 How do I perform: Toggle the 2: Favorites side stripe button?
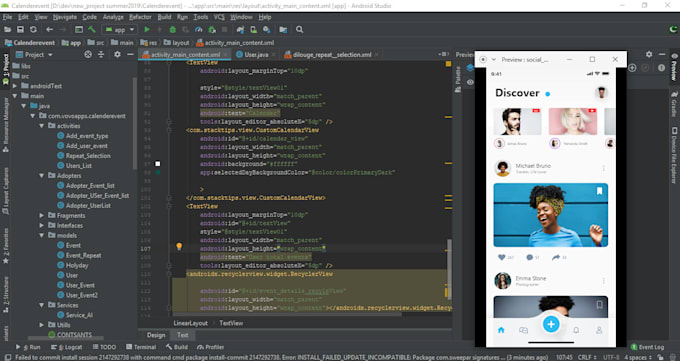pos(6,246)
